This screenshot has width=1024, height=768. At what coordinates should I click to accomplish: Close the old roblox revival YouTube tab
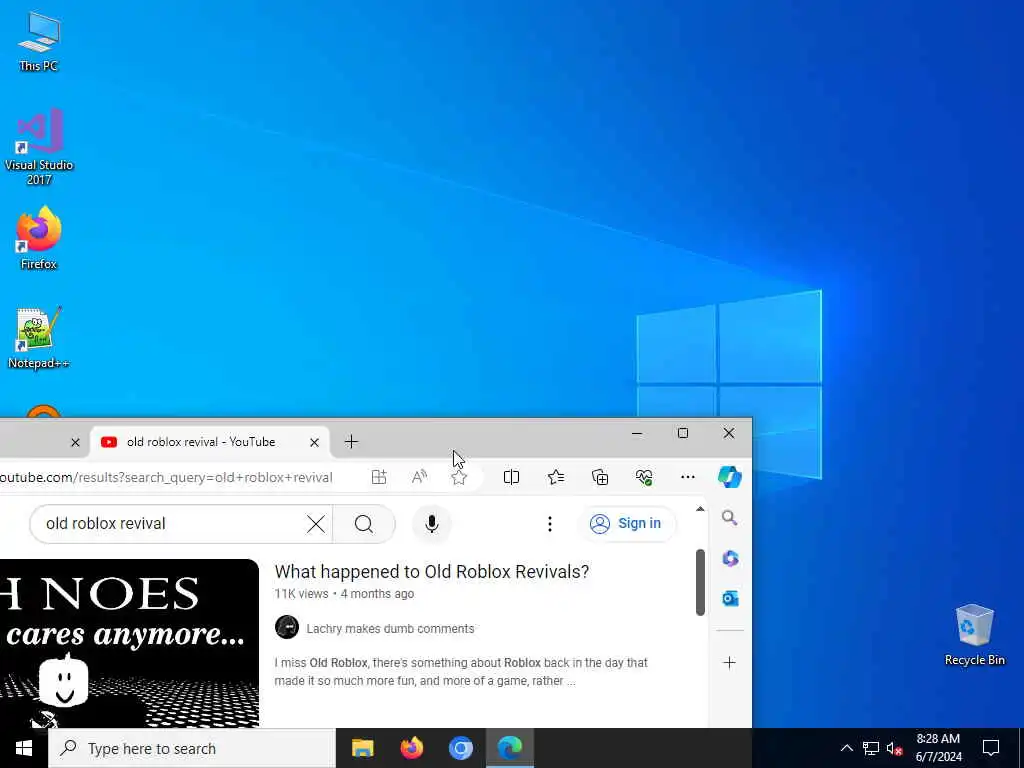click(x=314, y=443)
